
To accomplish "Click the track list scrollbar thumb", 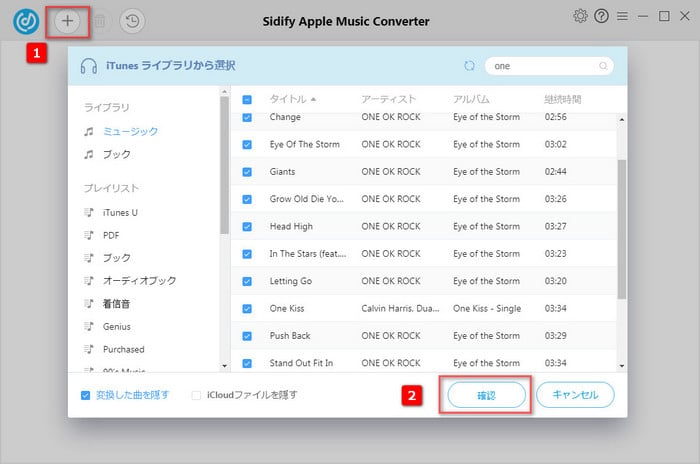I will pos(622,229).
